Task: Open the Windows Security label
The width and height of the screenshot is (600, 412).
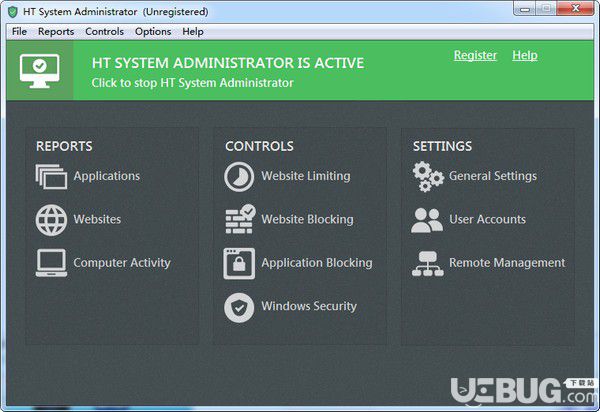Action: click(309, 306)
